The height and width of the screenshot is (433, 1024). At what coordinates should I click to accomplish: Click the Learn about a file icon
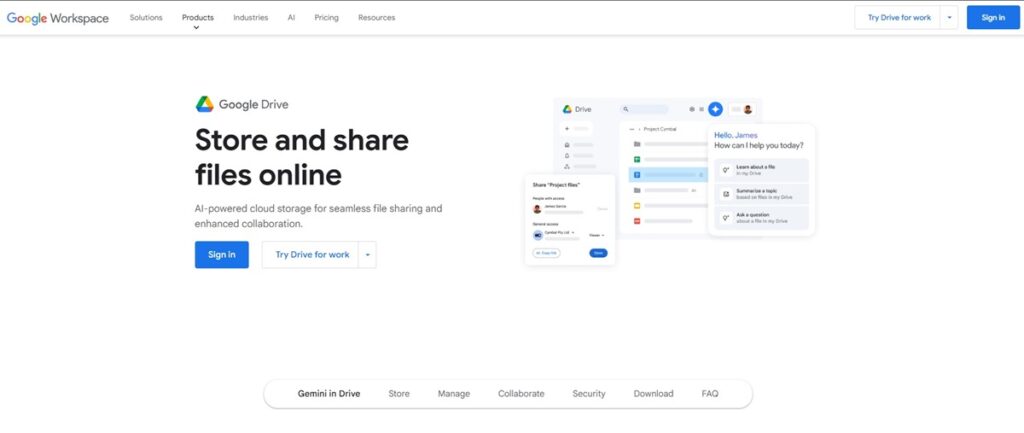click(x=725, y=170)
